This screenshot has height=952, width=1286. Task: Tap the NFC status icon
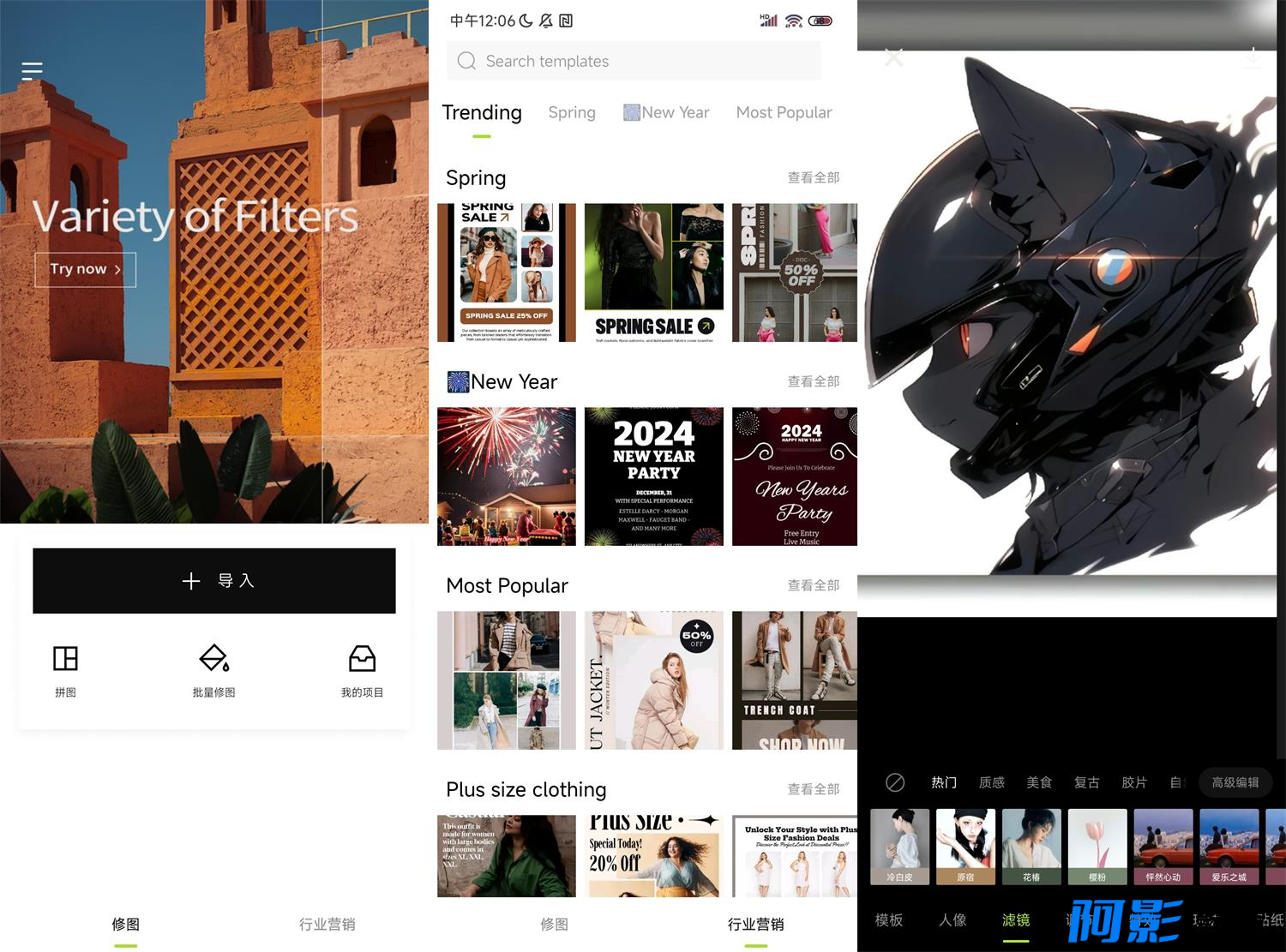pyautogui.click(x=566, y=21)
